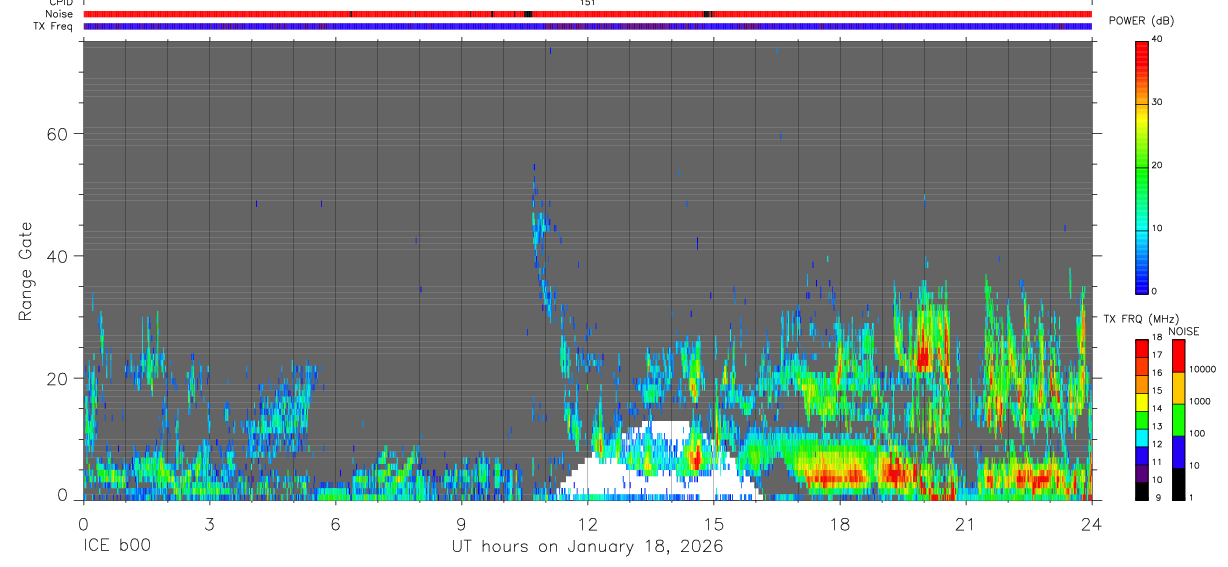This screenshot has height=567, width=1228.
Task: Select the 'POWER (dB)' legend title
Action: point(1141,21)
